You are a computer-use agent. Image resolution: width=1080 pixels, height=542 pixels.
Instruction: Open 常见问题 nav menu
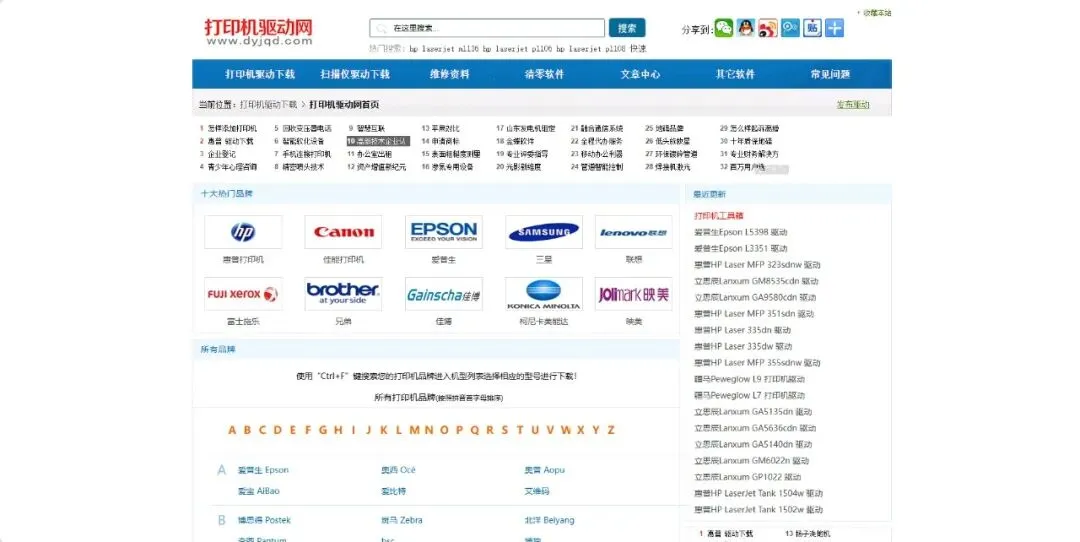coord(830,74)
